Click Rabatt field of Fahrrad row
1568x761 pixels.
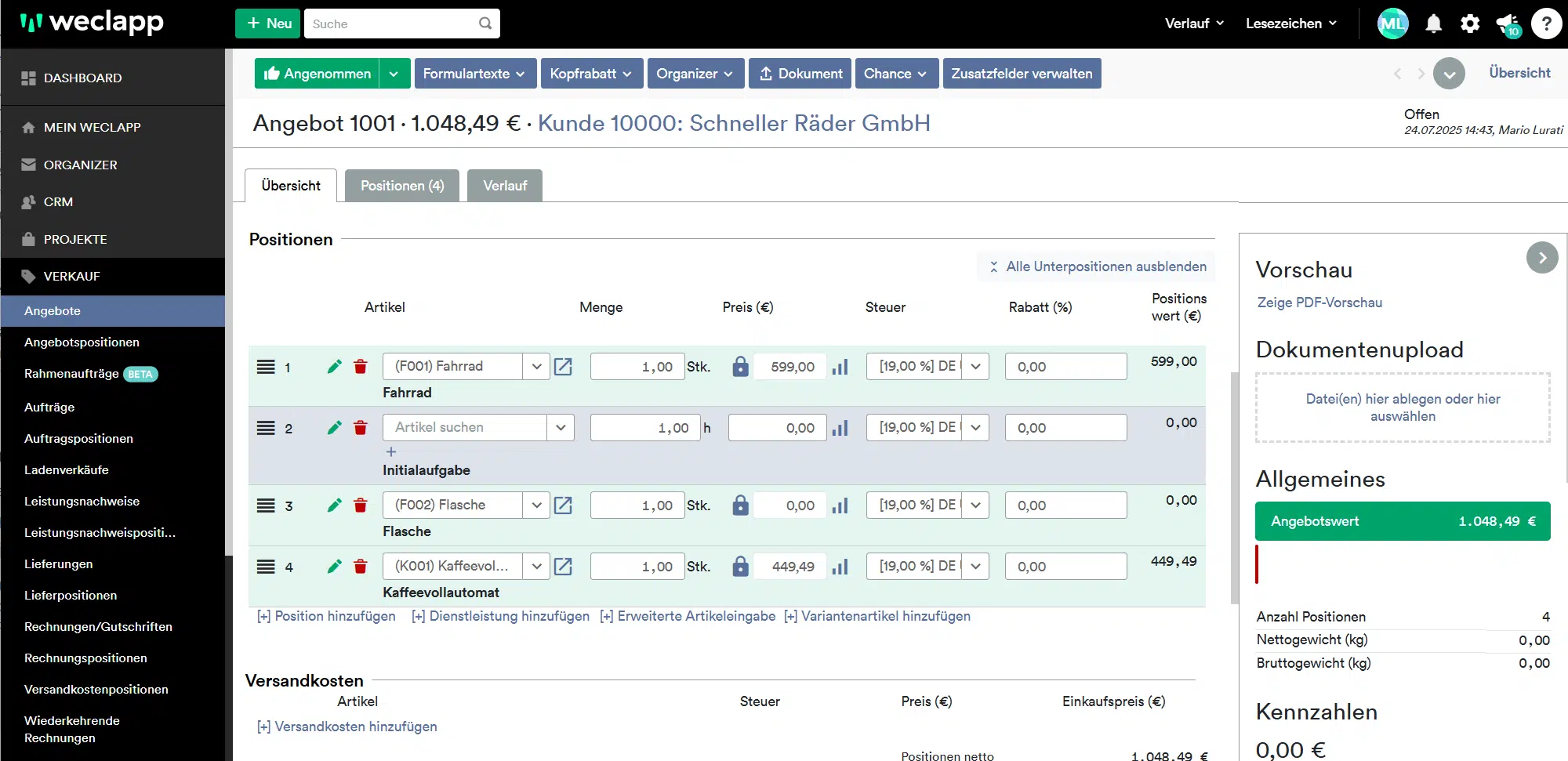click(x=1066, y=366)
